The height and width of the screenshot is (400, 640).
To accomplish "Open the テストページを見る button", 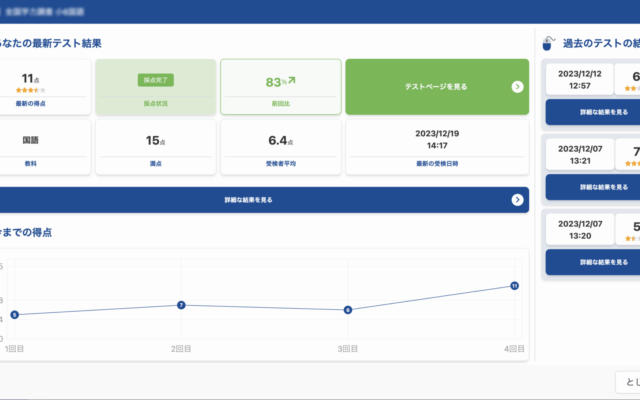I will click(436, 87).
